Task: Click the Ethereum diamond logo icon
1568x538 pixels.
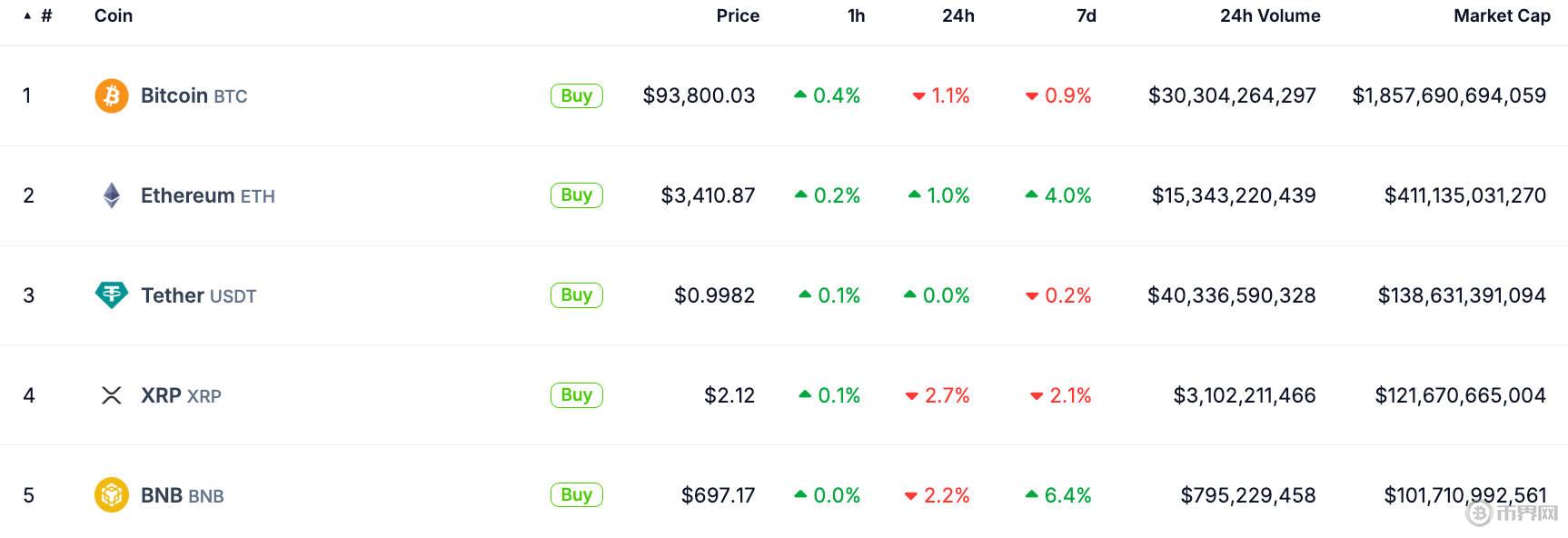Action: pyautogui.click(x=112, y=195)
